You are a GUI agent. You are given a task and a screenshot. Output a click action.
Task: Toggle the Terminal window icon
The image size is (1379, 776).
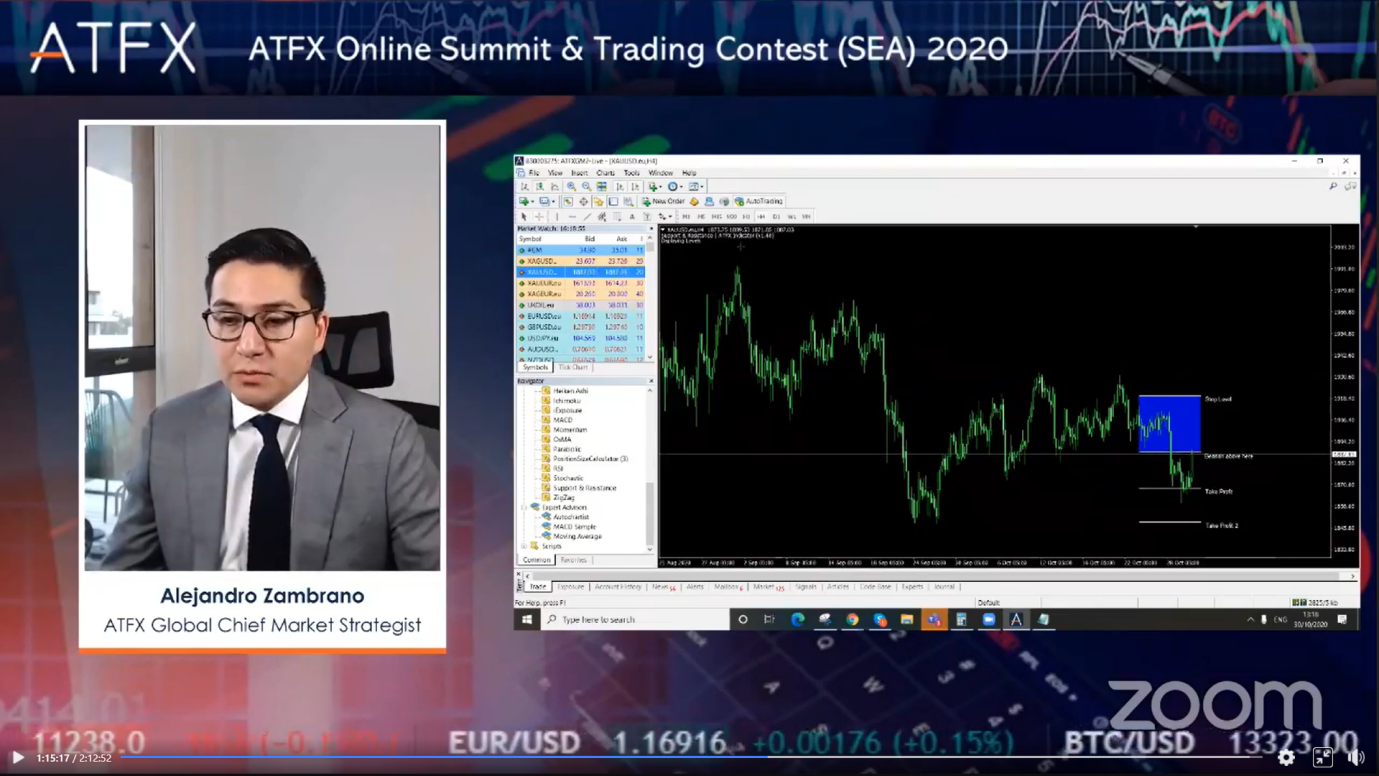(613, 201)
